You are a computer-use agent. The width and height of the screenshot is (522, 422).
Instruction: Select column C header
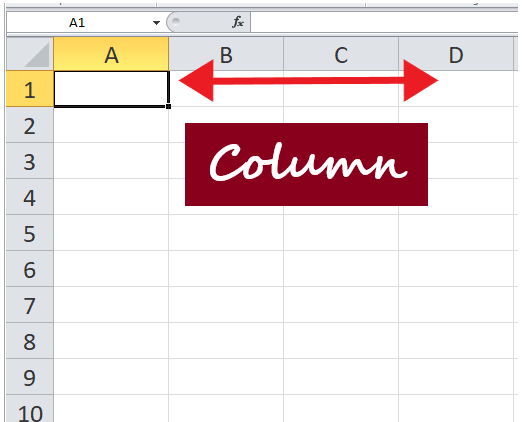341,54
